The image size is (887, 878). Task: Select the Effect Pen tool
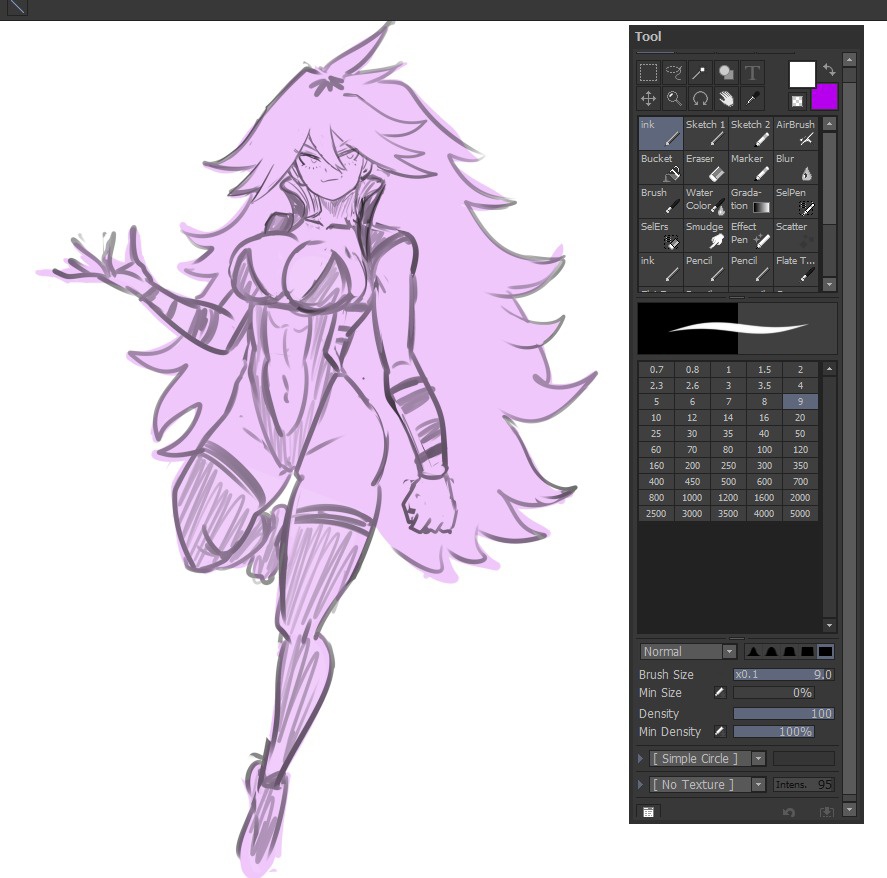click(x=751, y=235)
